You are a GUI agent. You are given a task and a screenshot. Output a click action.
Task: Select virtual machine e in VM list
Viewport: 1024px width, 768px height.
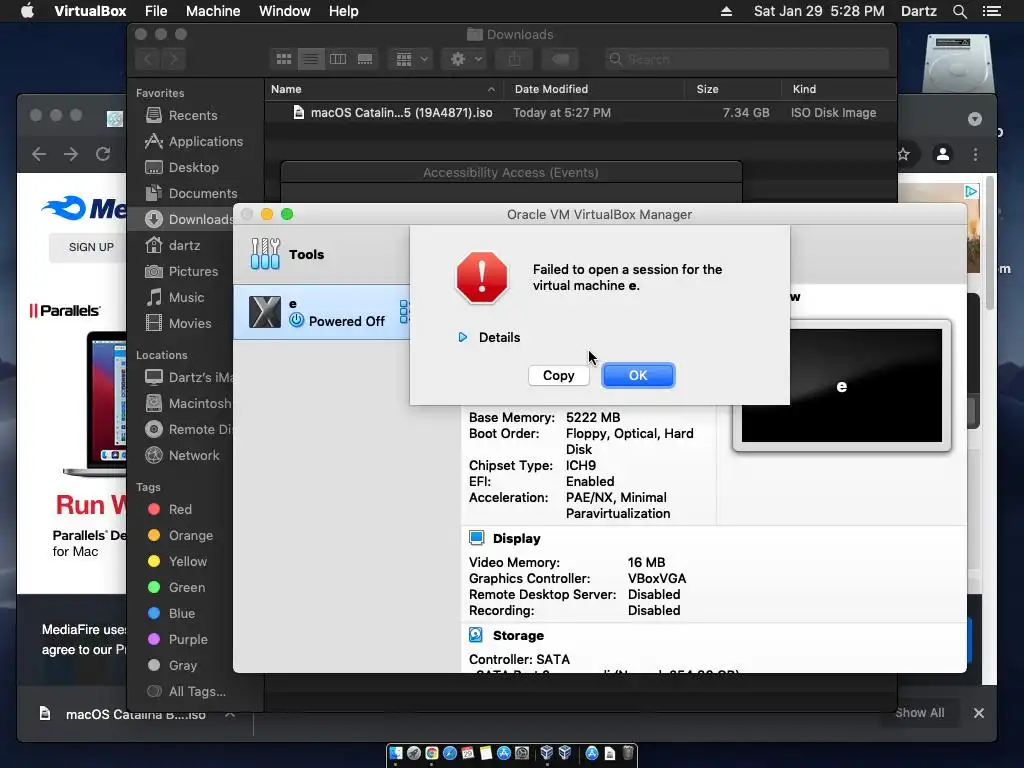pos(321,312)
